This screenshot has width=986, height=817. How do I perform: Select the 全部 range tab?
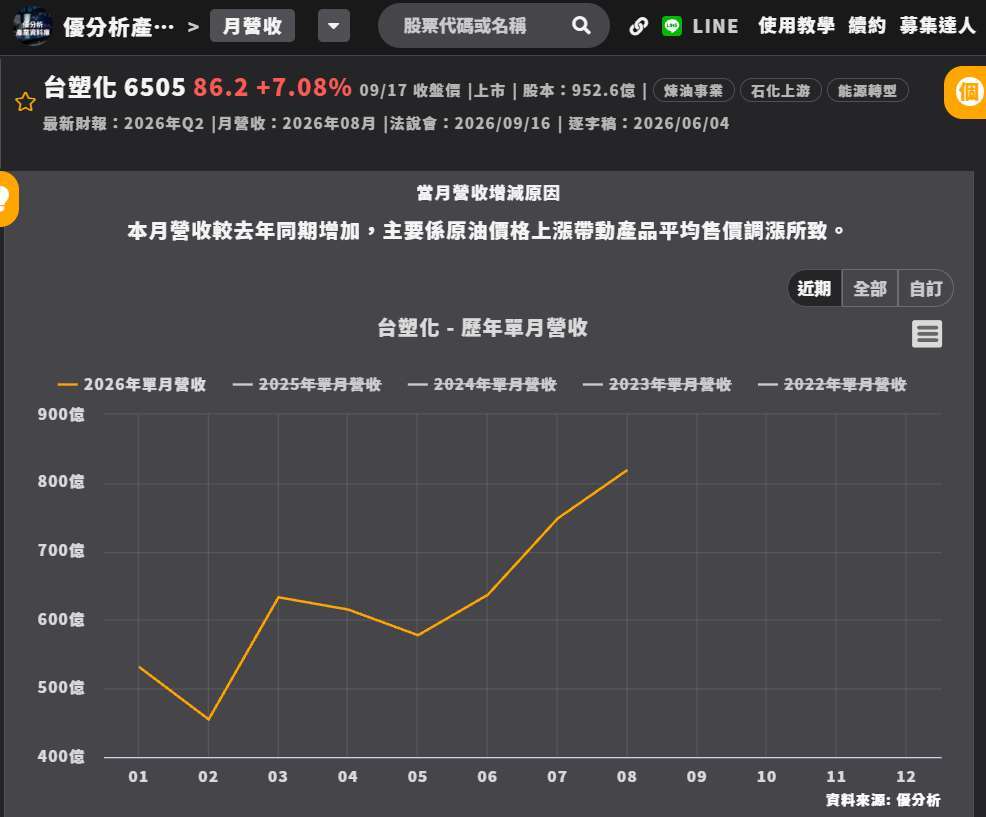point(870,289)
